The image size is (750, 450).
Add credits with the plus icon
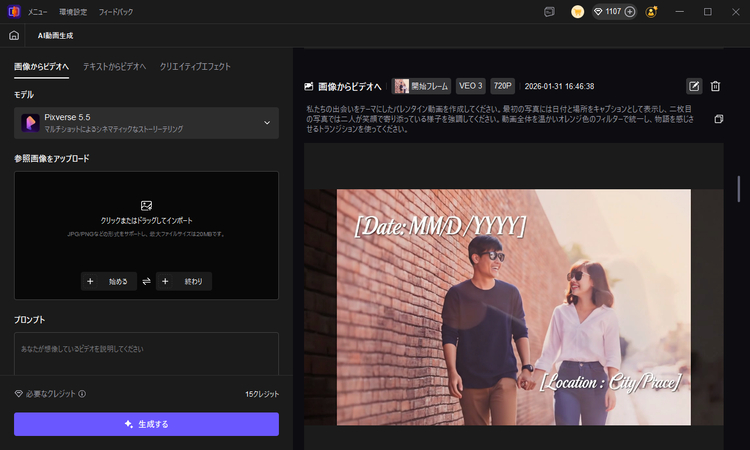pos(630,12)
